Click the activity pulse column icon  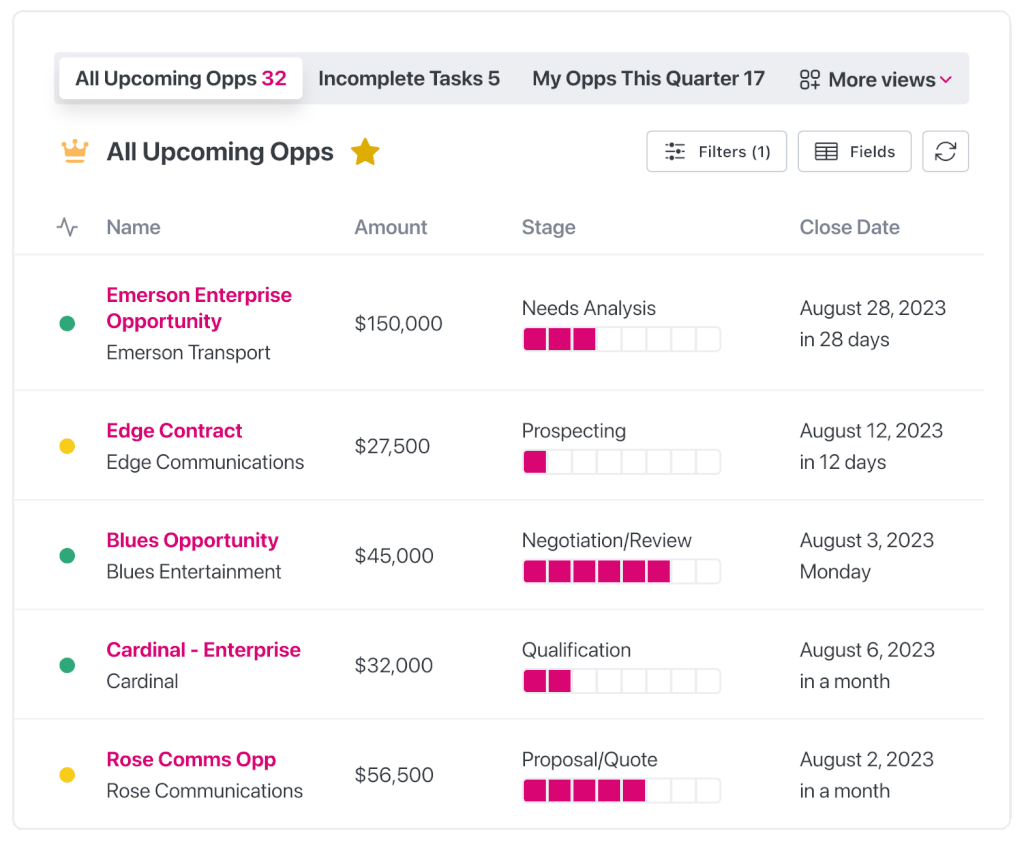point(67,227)
